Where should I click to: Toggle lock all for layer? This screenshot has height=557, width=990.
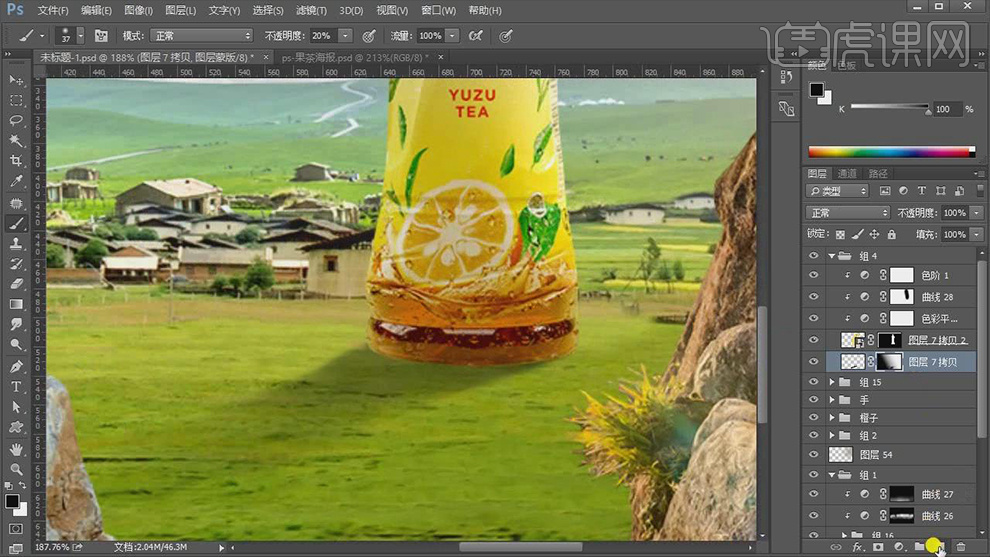click(892, 234)
